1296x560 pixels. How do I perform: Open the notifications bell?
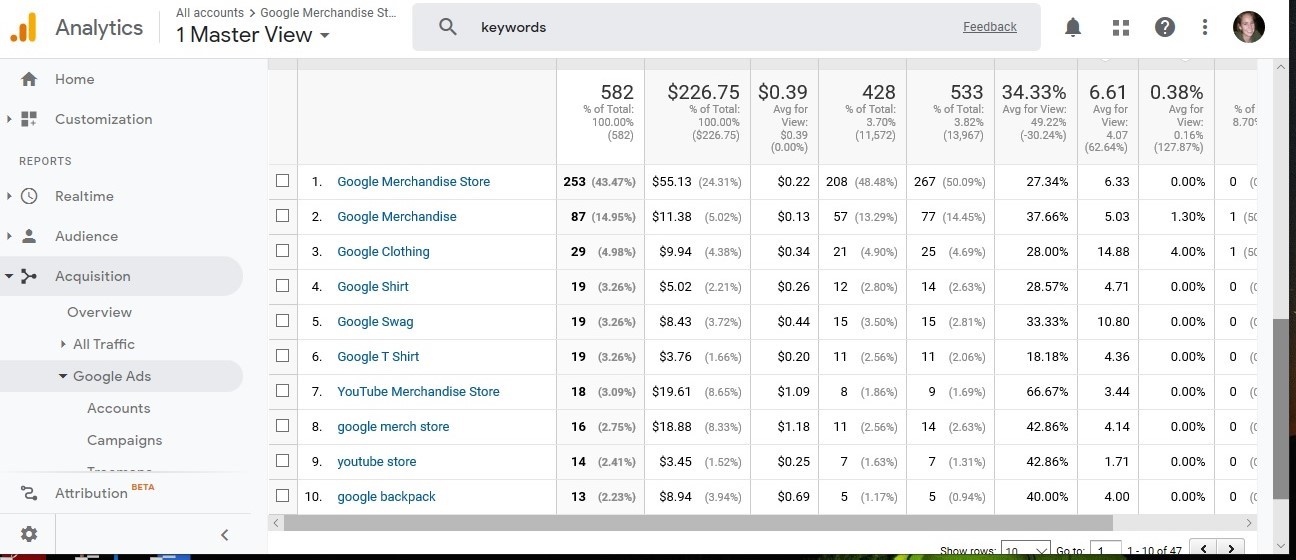(1073, 28)
